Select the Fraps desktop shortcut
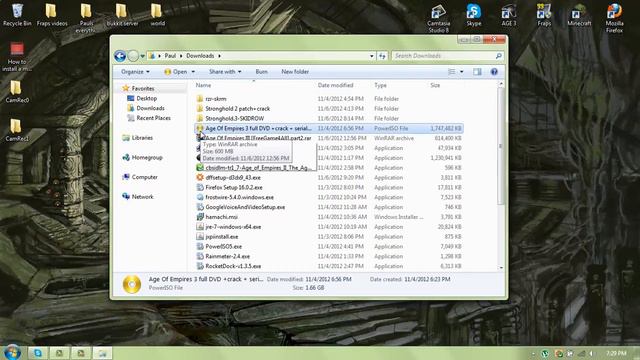This screenshot has width=640, height=360. 544,15
